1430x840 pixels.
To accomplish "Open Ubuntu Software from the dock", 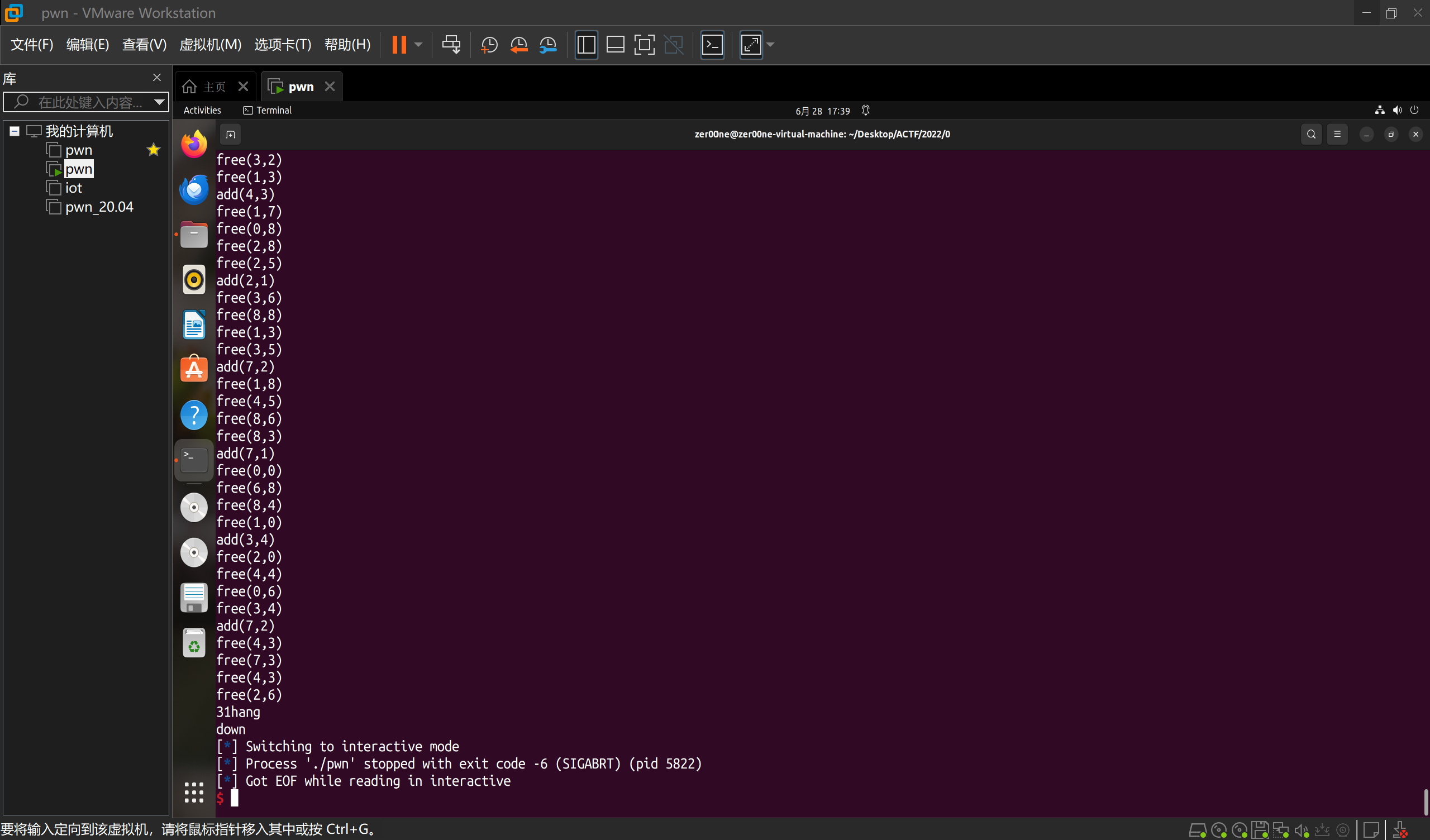I will 194,370.
